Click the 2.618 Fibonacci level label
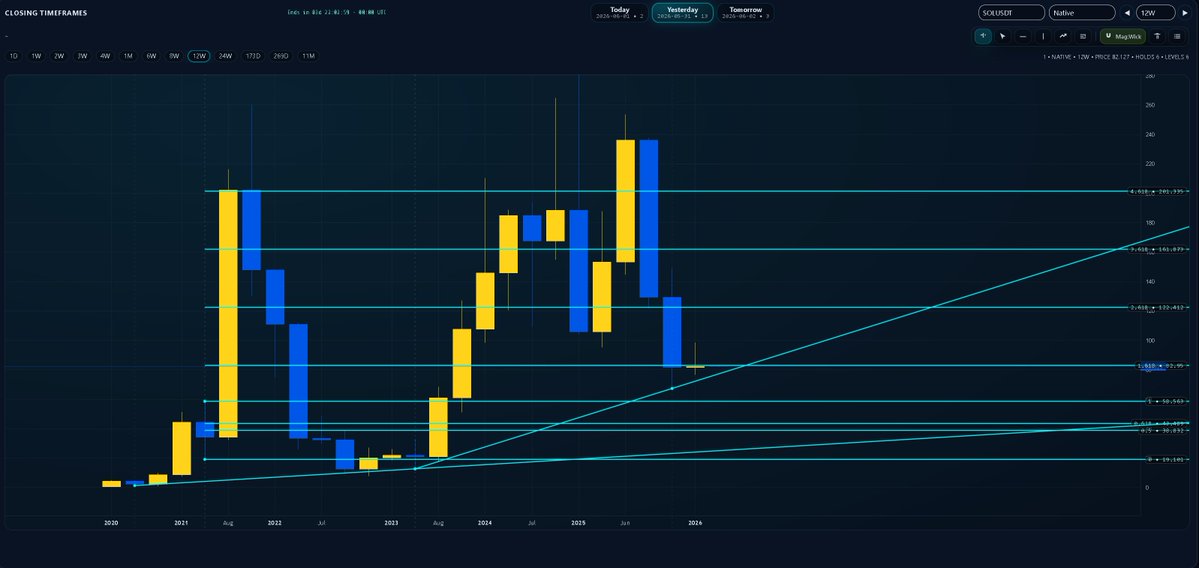Viewport: 1199px width, 568px height. pos(1157,307)
